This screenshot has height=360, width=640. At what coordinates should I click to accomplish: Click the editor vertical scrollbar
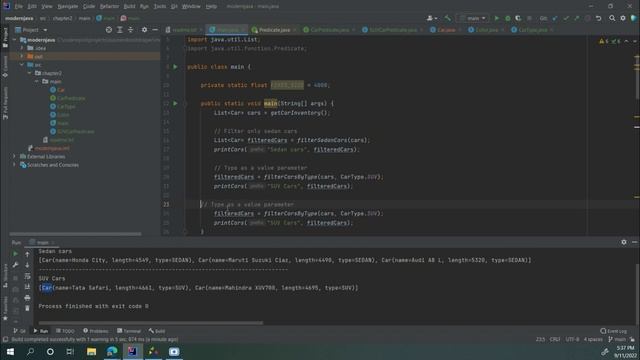(x=637, y=78)
